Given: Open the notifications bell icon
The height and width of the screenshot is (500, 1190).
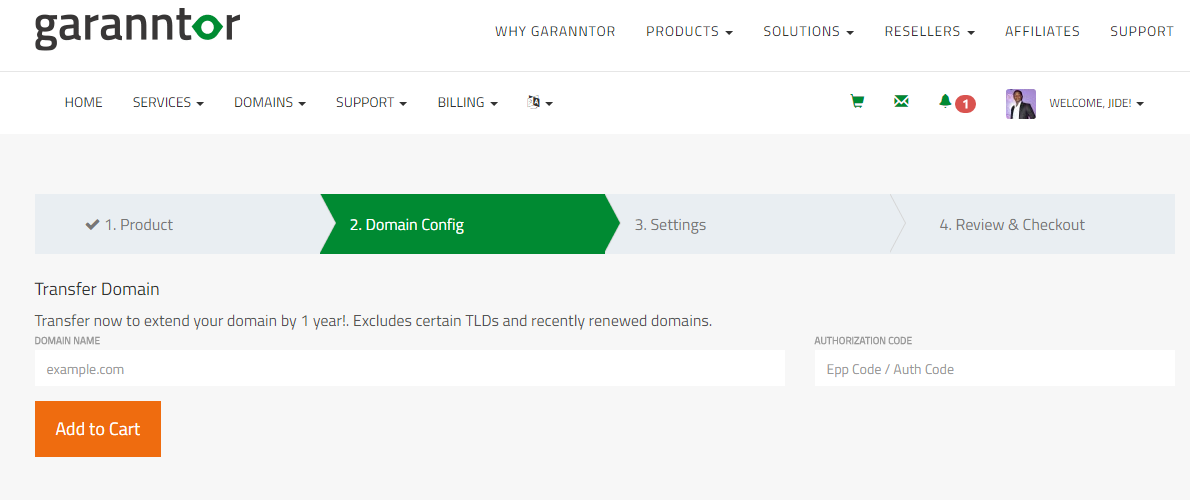Looking at the screenshot, I should pyautogui.click(x=945, y=101).
